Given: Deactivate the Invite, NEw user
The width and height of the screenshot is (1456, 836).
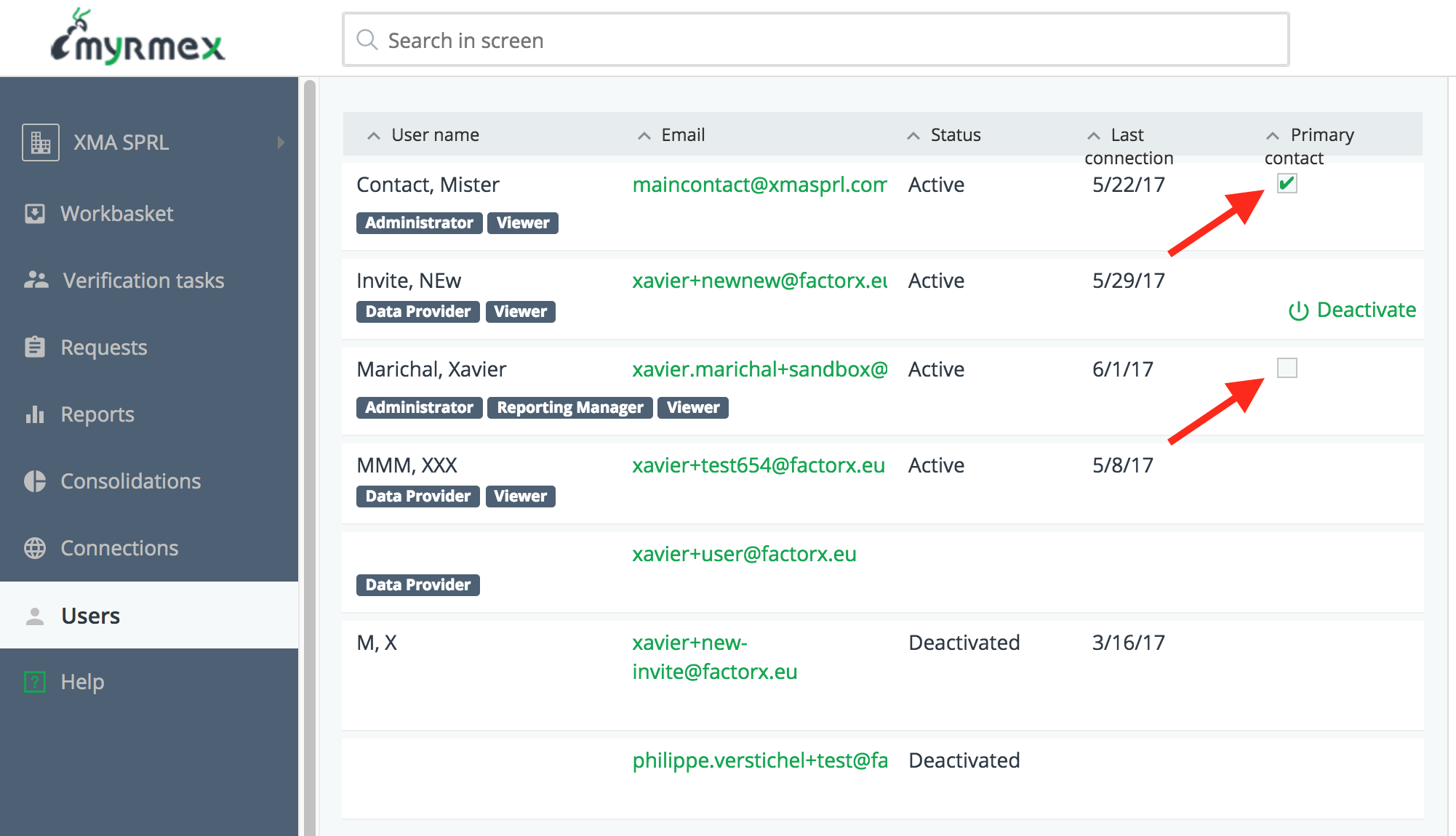Looking at the screenshot, I should pyautogui.click(x=1353, y=310).
